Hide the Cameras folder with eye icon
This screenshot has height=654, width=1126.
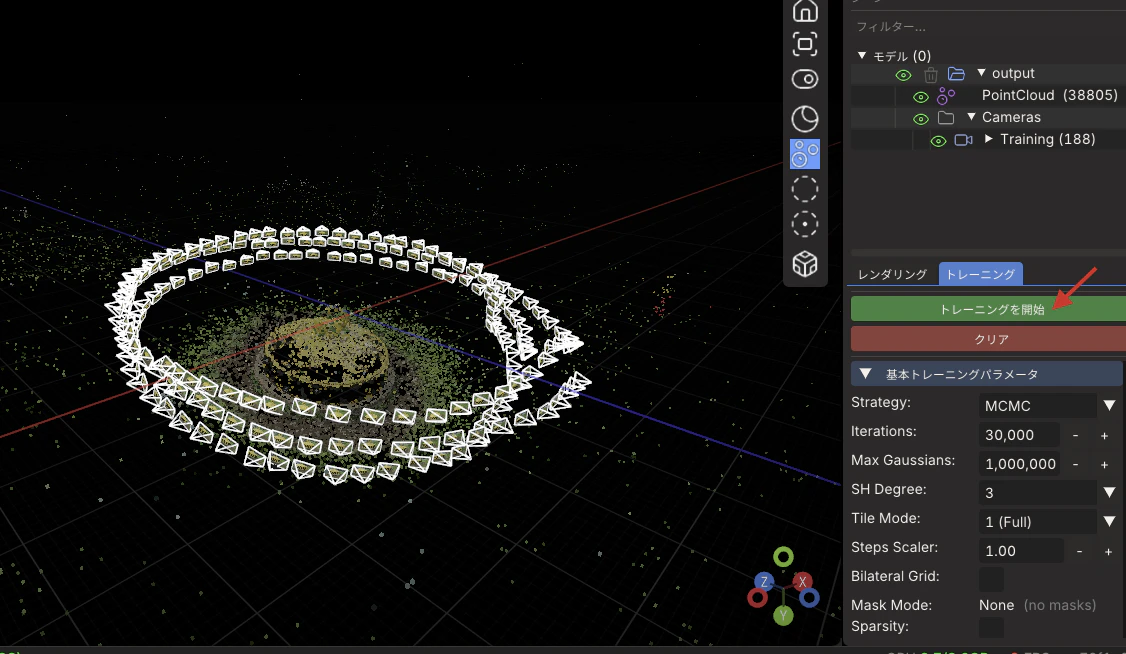[x=921, y=118]
